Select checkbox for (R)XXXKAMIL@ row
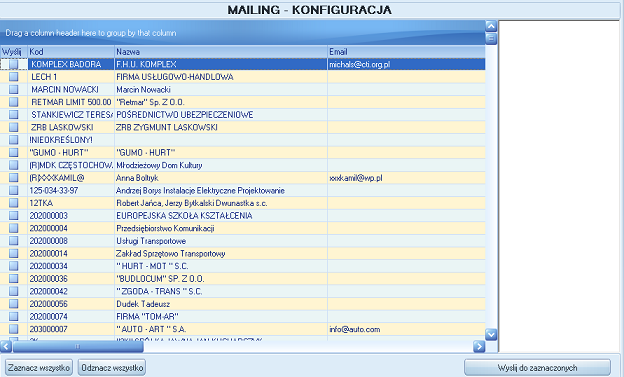The image size is (624, 377). (x=14, y=178)
